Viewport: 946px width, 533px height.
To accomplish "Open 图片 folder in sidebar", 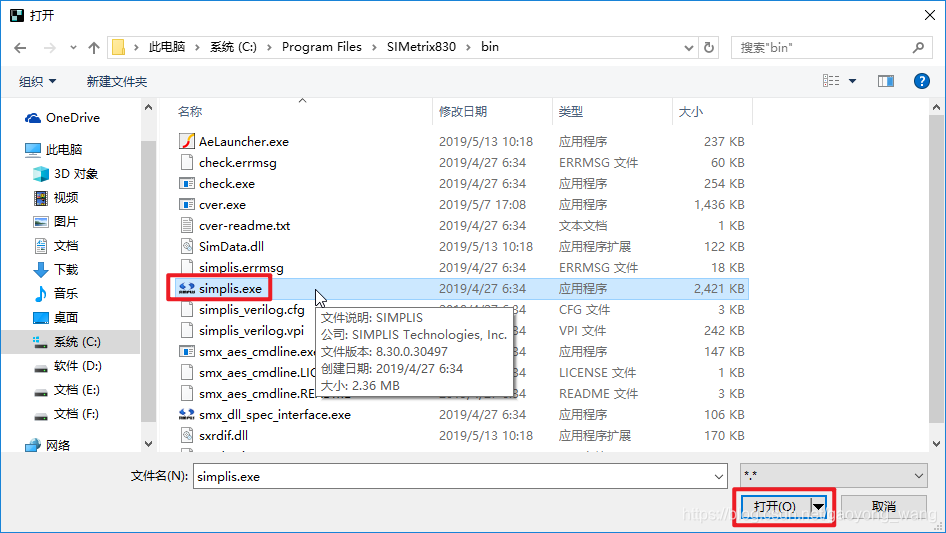I will click(x=56, y=222).
